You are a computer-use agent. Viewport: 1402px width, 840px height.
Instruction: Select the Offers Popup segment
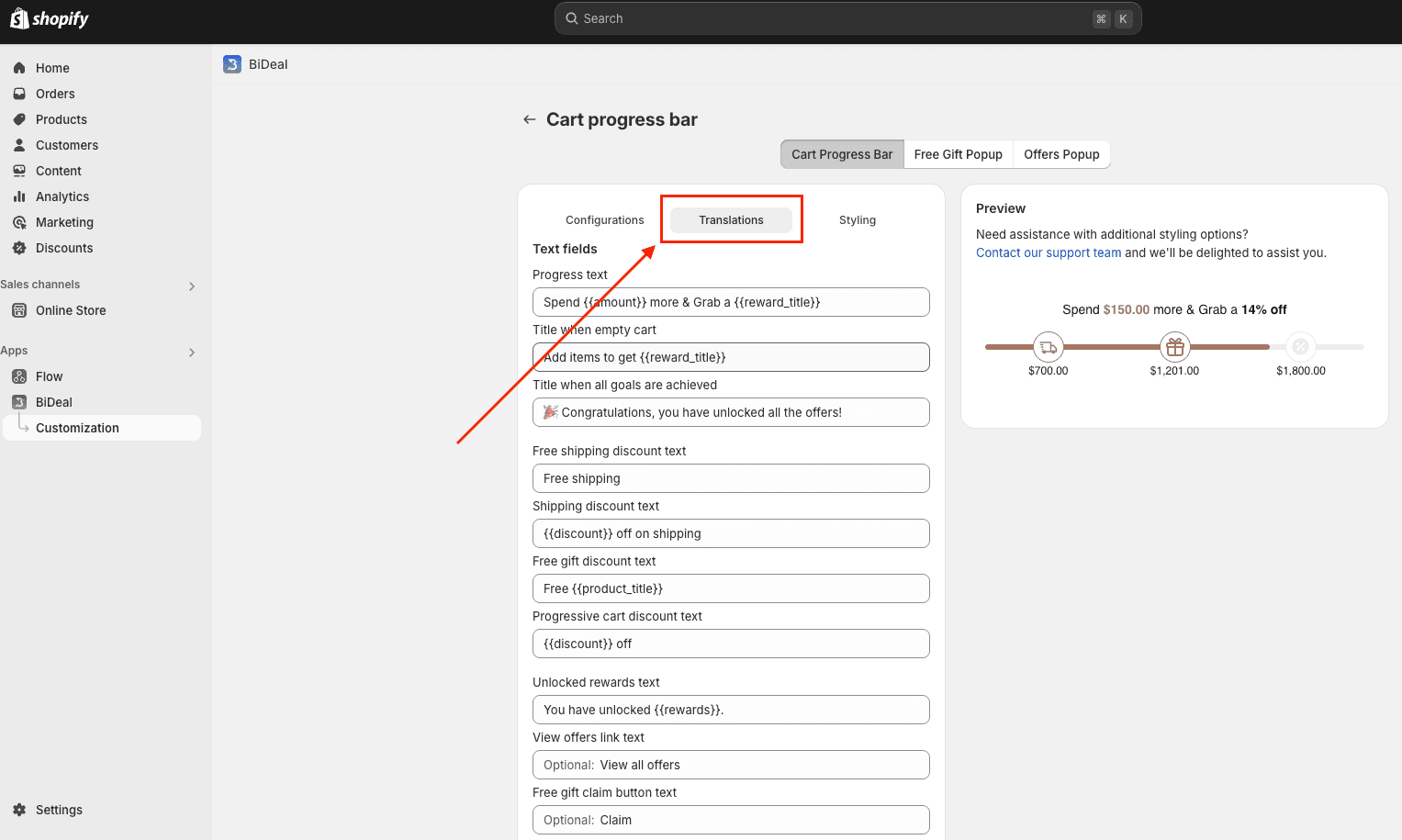pos(1061,154)
